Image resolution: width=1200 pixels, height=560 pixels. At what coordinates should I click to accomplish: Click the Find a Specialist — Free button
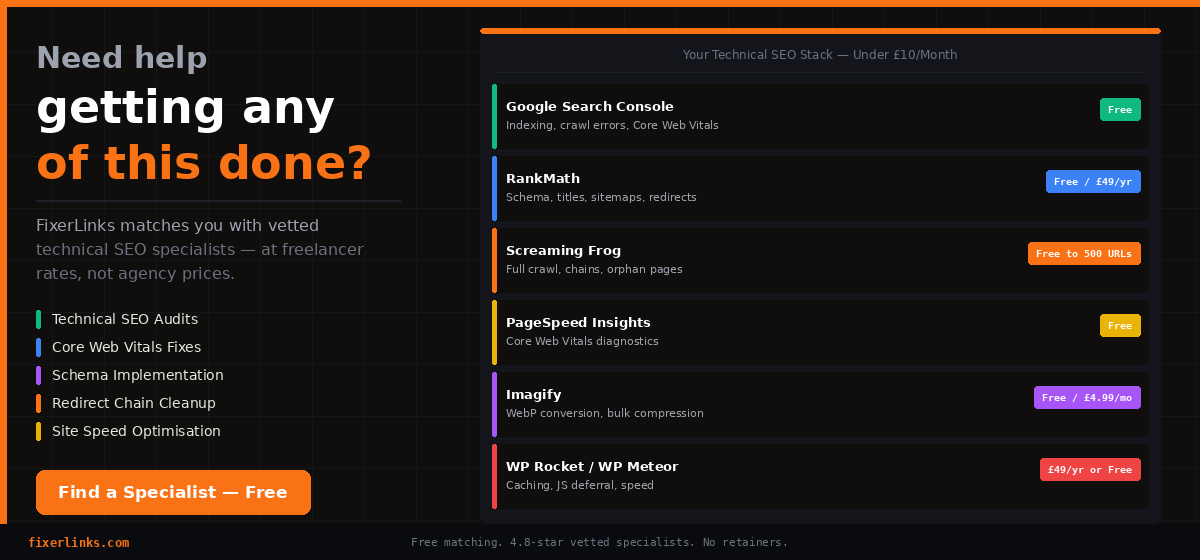[173, 492]
